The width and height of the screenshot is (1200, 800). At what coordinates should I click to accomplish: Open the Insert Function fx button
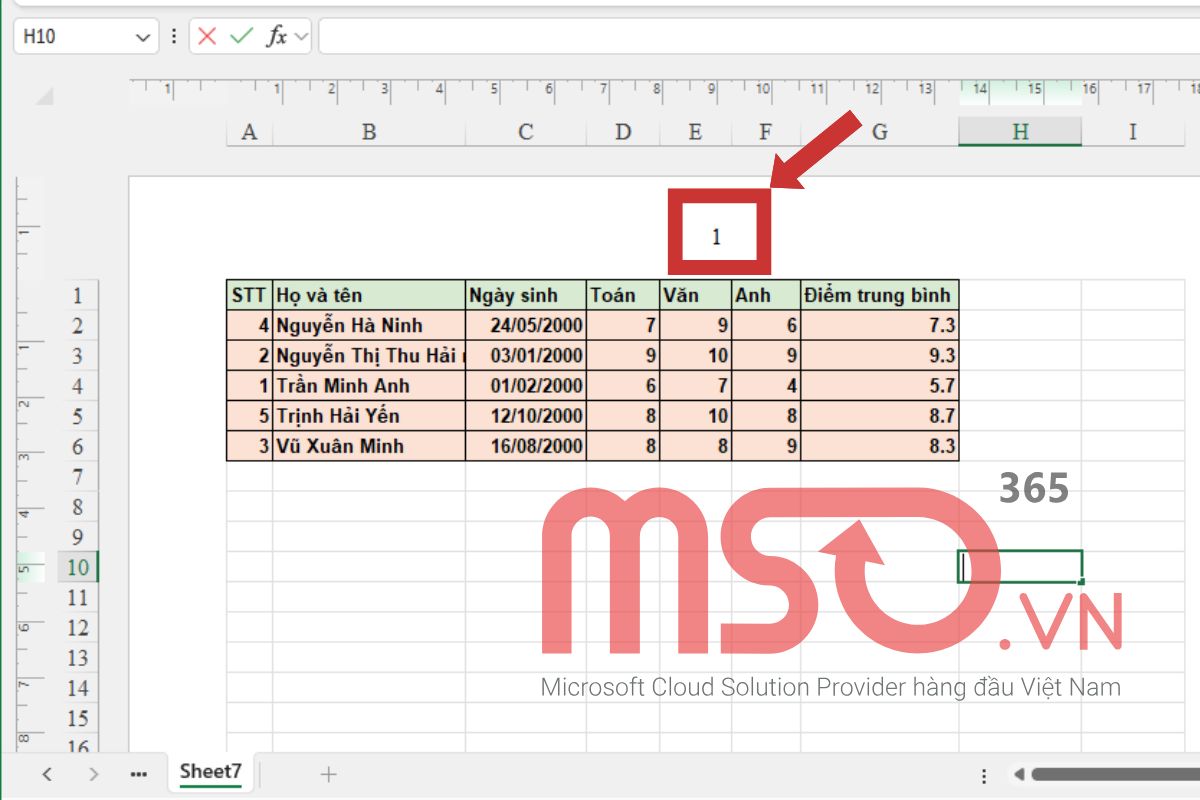pyautogui.click(x=277, y=37)
